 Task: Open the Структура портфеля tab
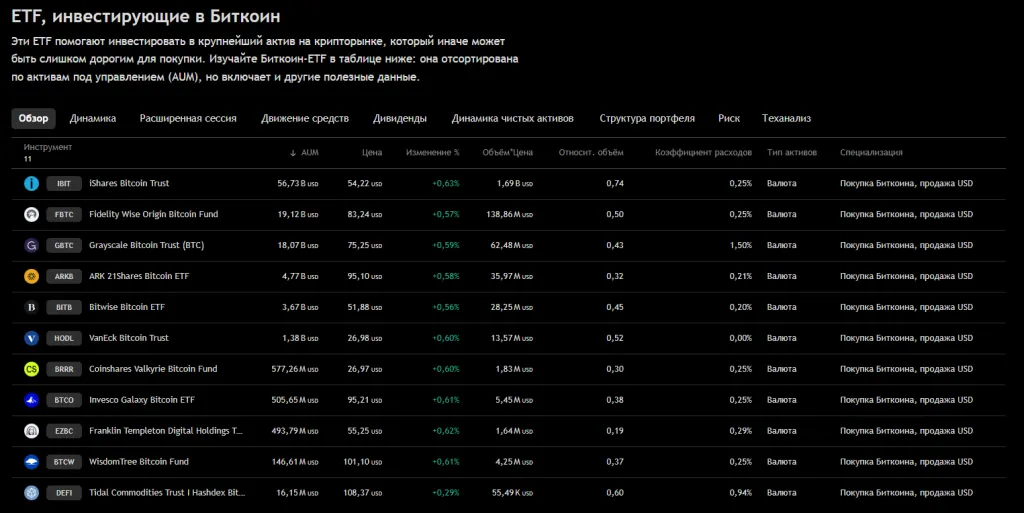pos(647,118)
